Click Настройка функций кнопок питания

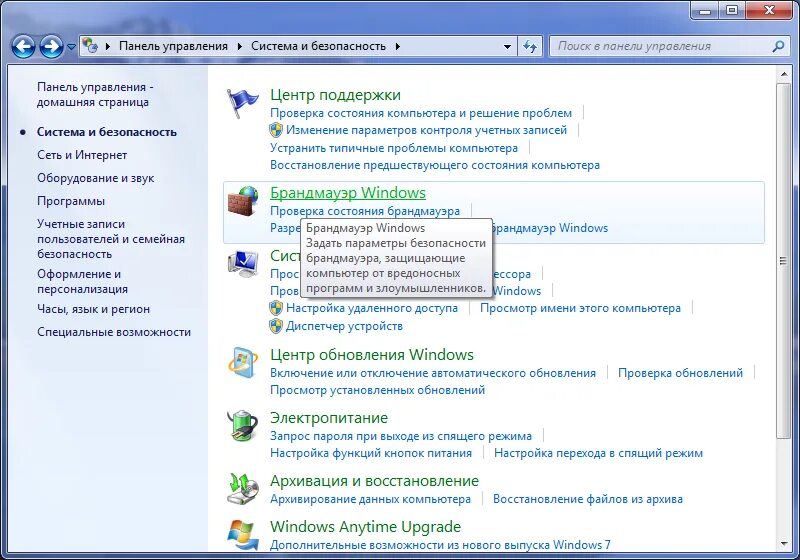coord(370,453)
